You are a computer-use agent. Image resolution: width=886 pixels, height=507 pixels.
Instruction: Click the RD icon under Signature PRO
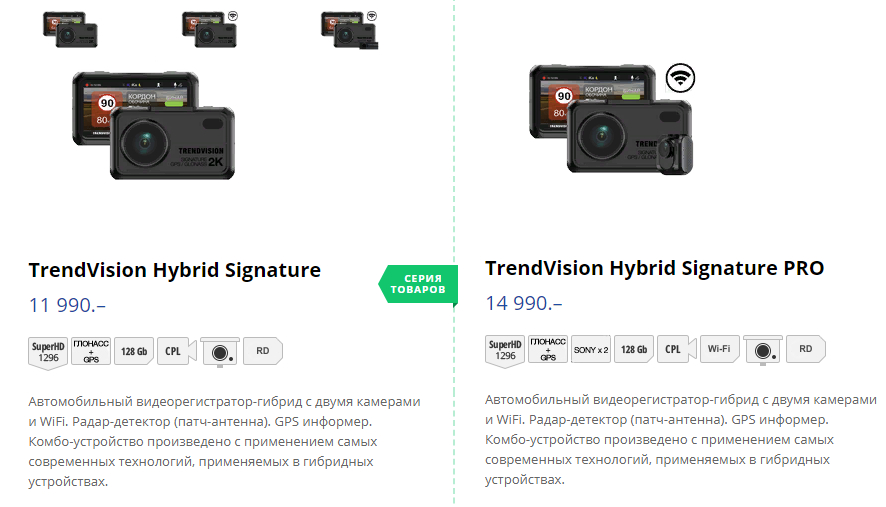[x=806, y=349]
